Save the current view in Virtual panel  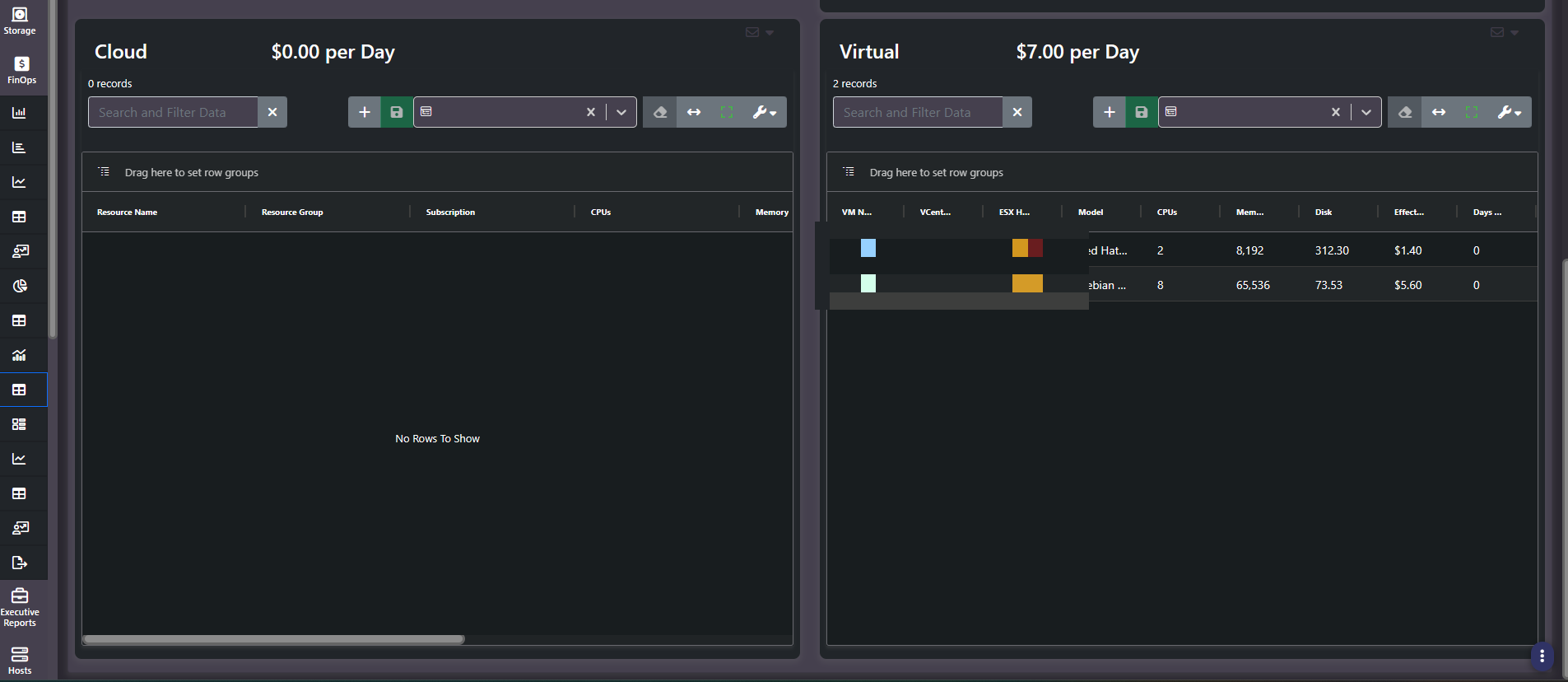[x=1142, y=112]
